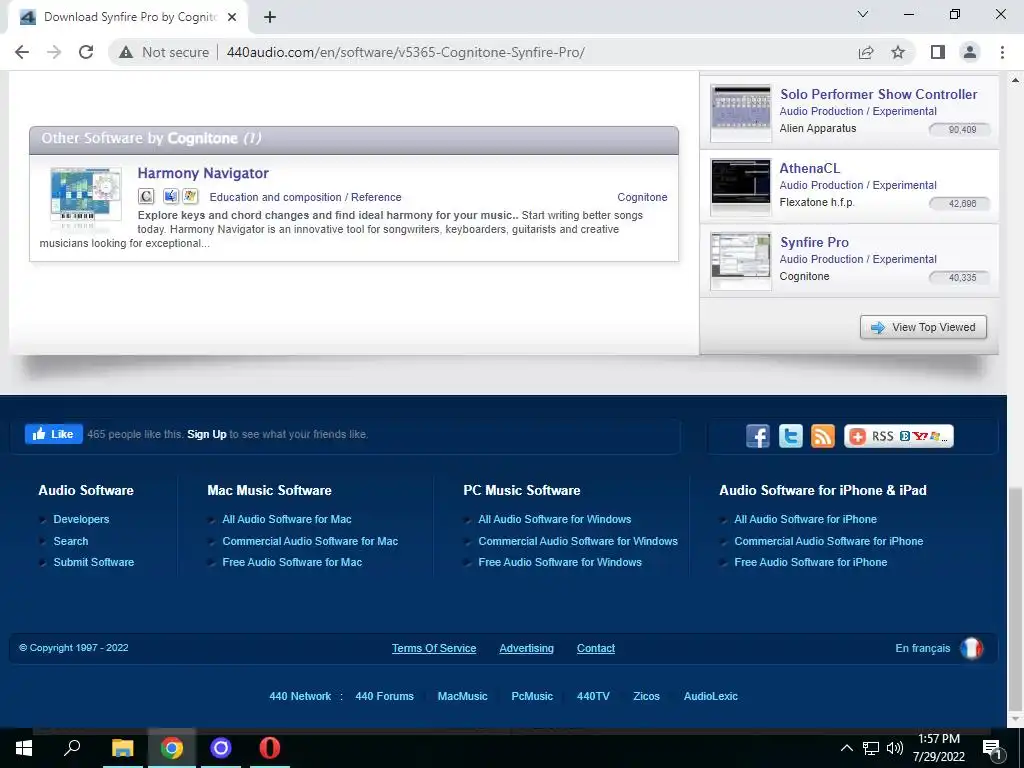Open Windows Start menu
This screenshot has height=768, width=1024.
(24, 748)
